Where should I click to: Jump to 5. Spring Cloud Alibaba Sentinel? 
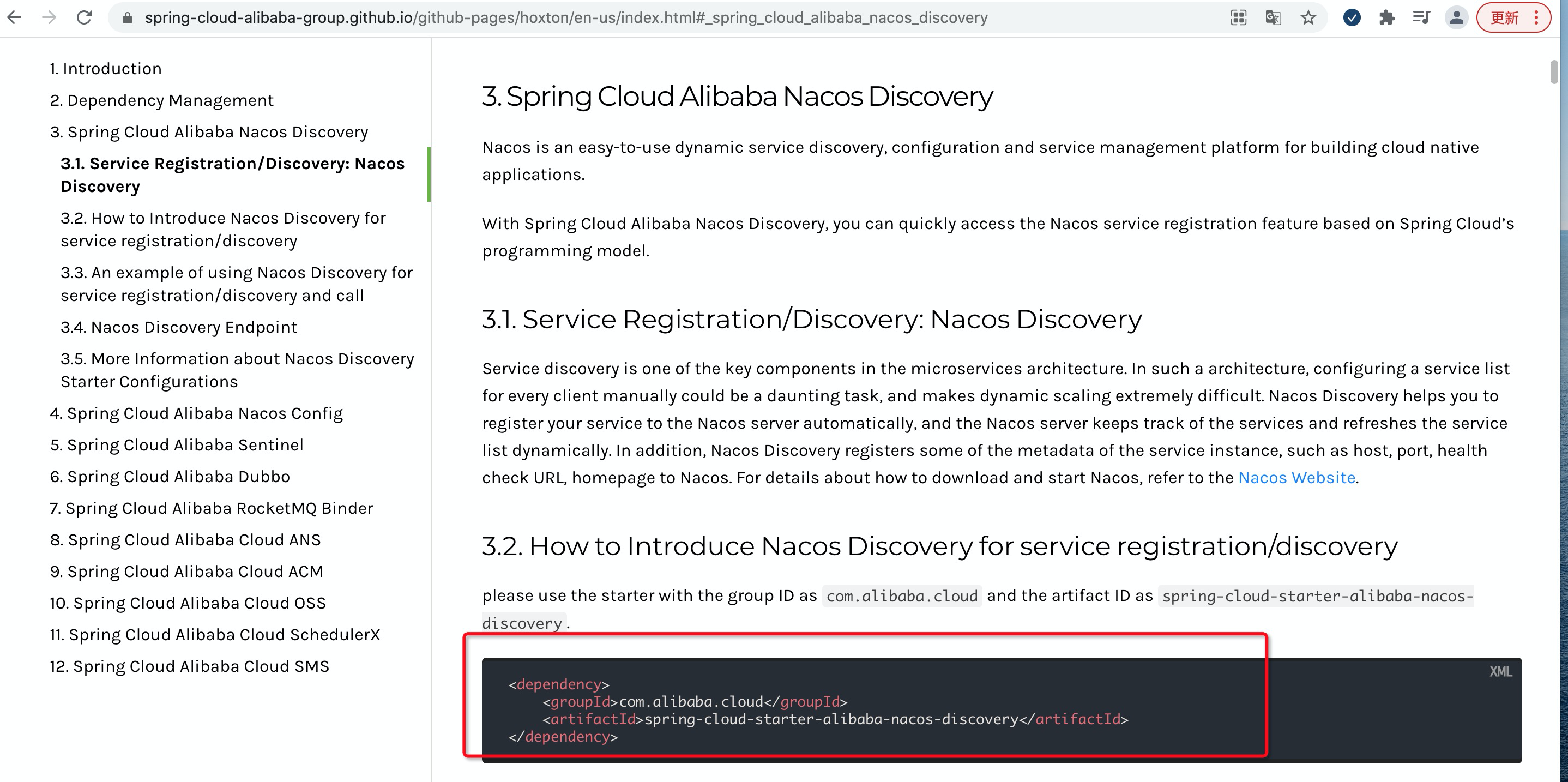click(x=177, y=444)
